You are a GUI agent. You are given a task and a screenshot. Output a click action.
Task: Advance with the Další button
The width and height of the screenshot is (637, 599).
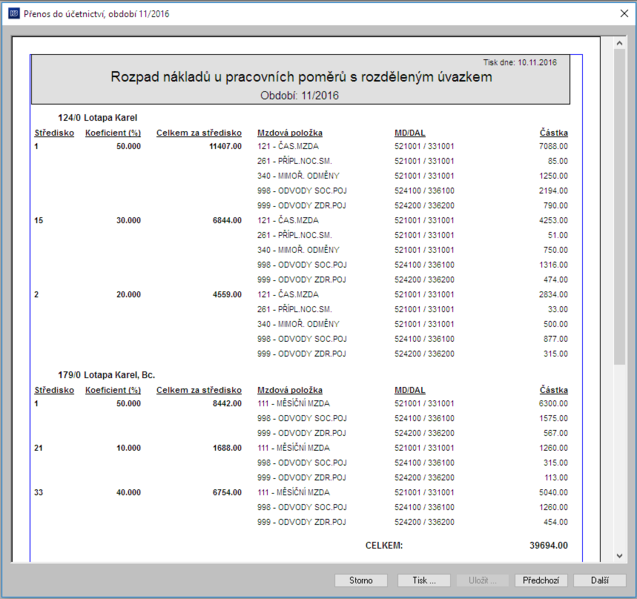coord(600,580)
